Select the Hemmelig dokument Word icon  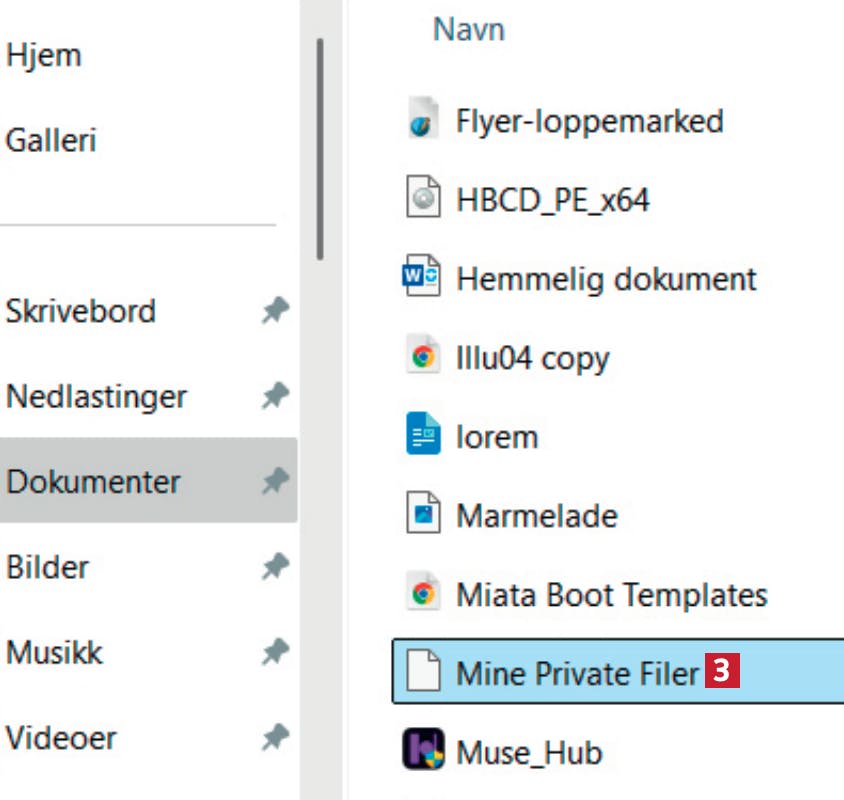pos(422,276)
